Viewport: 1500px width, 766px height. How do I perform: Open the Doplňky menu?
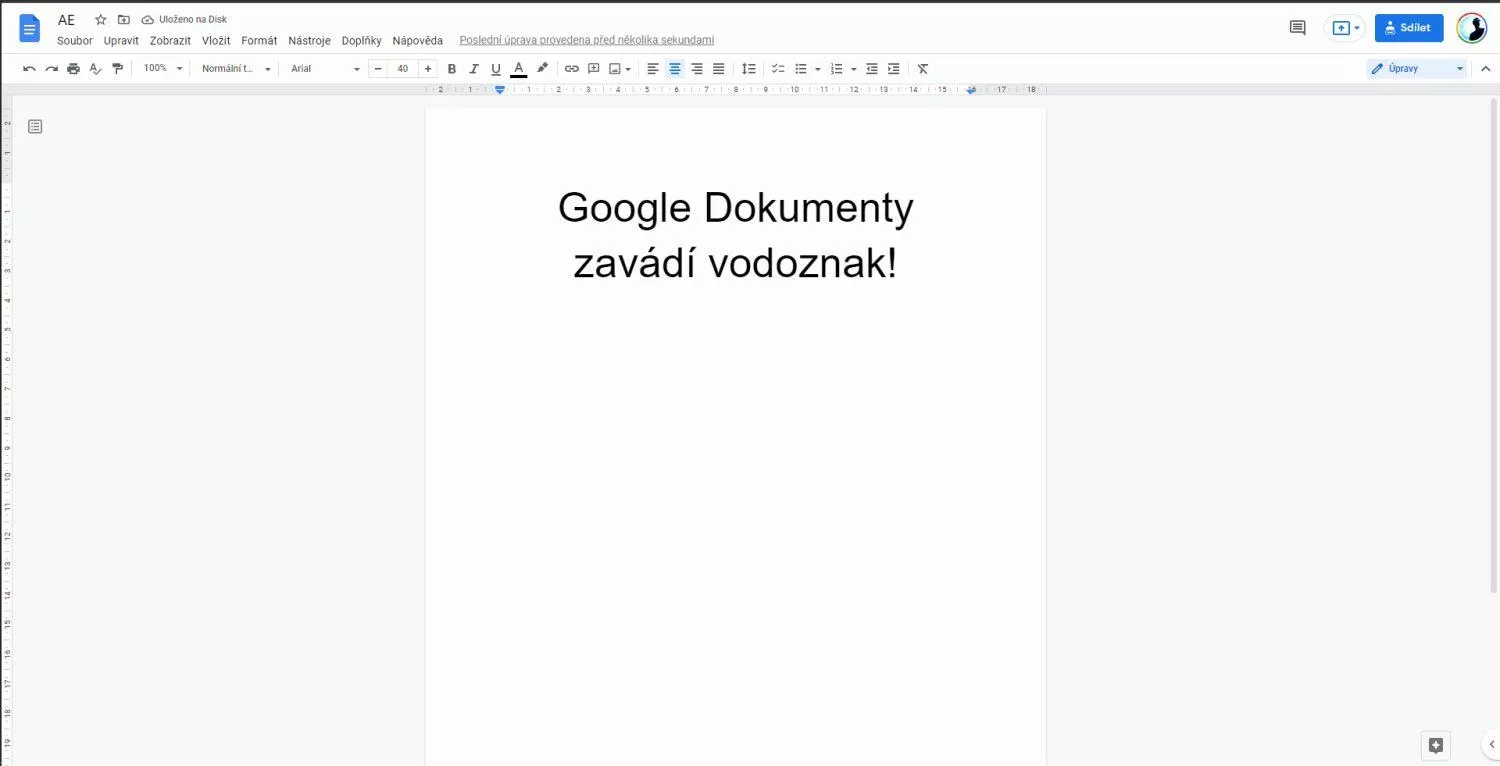pos(361,41)
